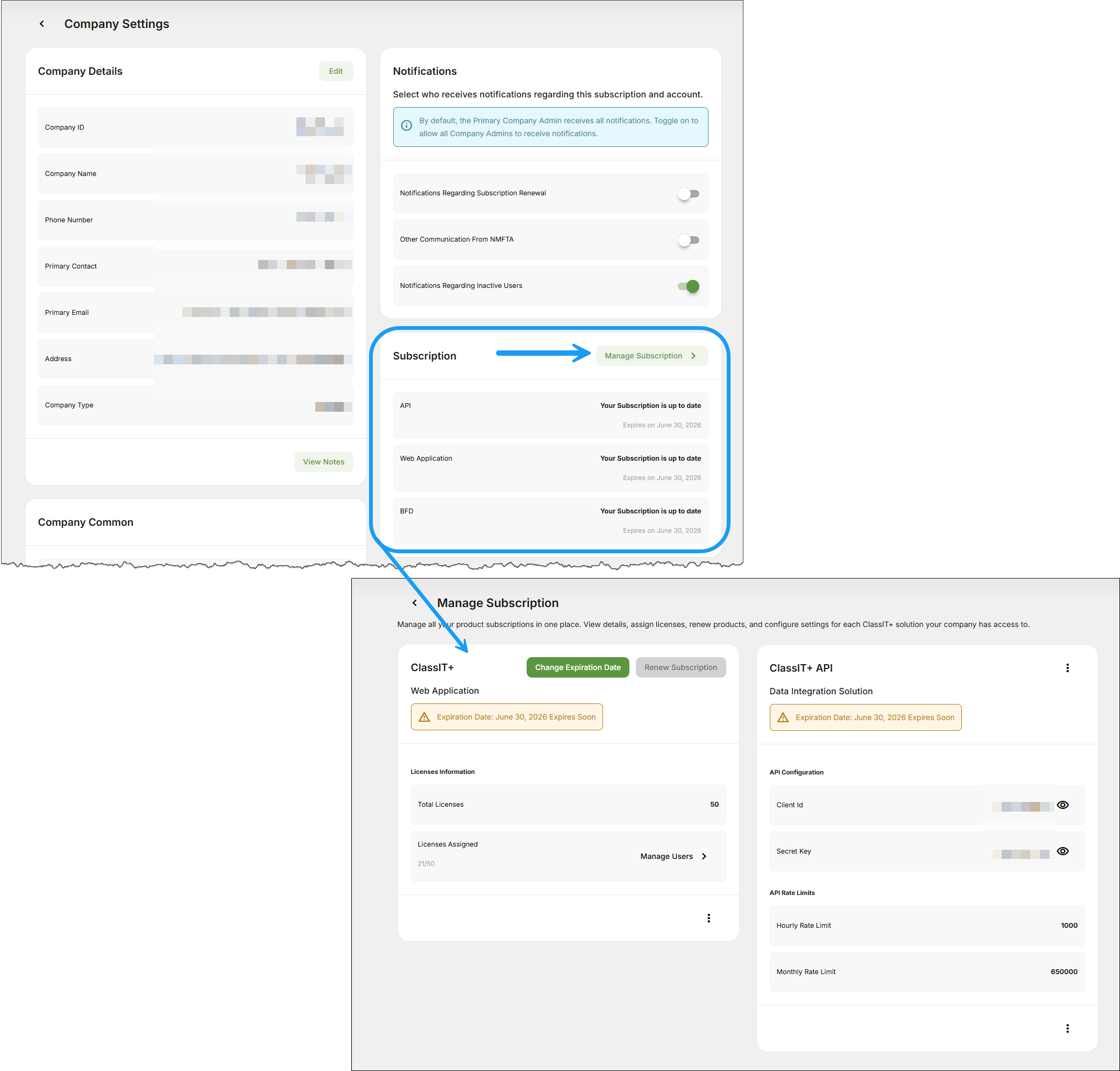Image resolution: width=1120 pixels, height=1071 pixels.
Task: Reveal the Secret Key value
Action: 1062,851
